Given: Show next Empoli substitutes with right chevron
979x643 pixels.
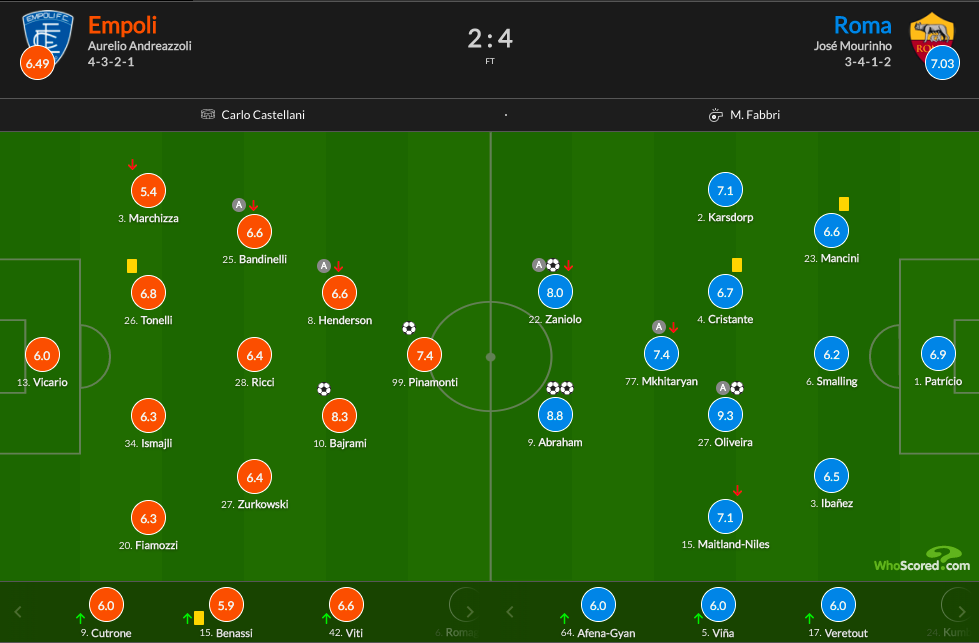Looking at the screenshot, I should 470,612.
